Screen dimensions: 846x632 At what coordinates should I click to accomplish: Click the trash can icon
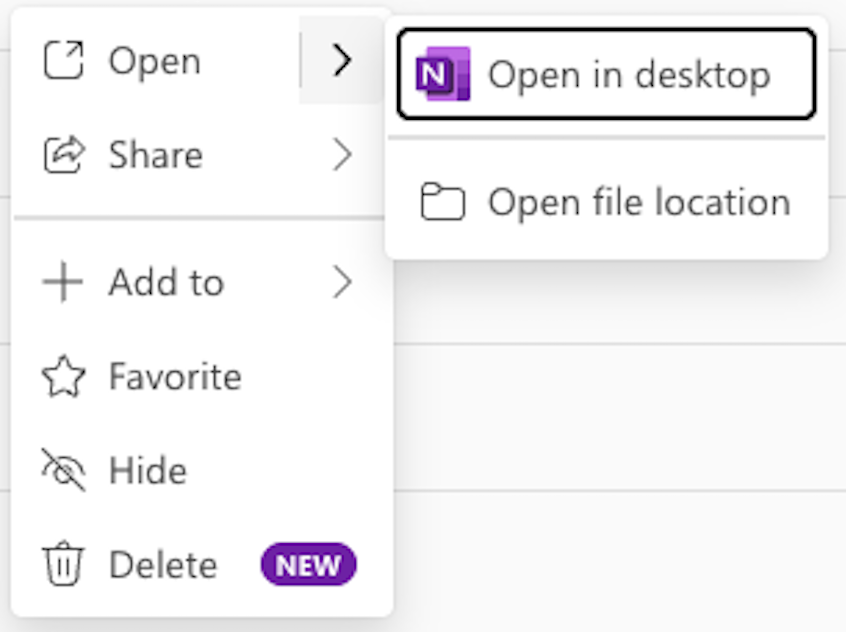click(x=64, y=563)
